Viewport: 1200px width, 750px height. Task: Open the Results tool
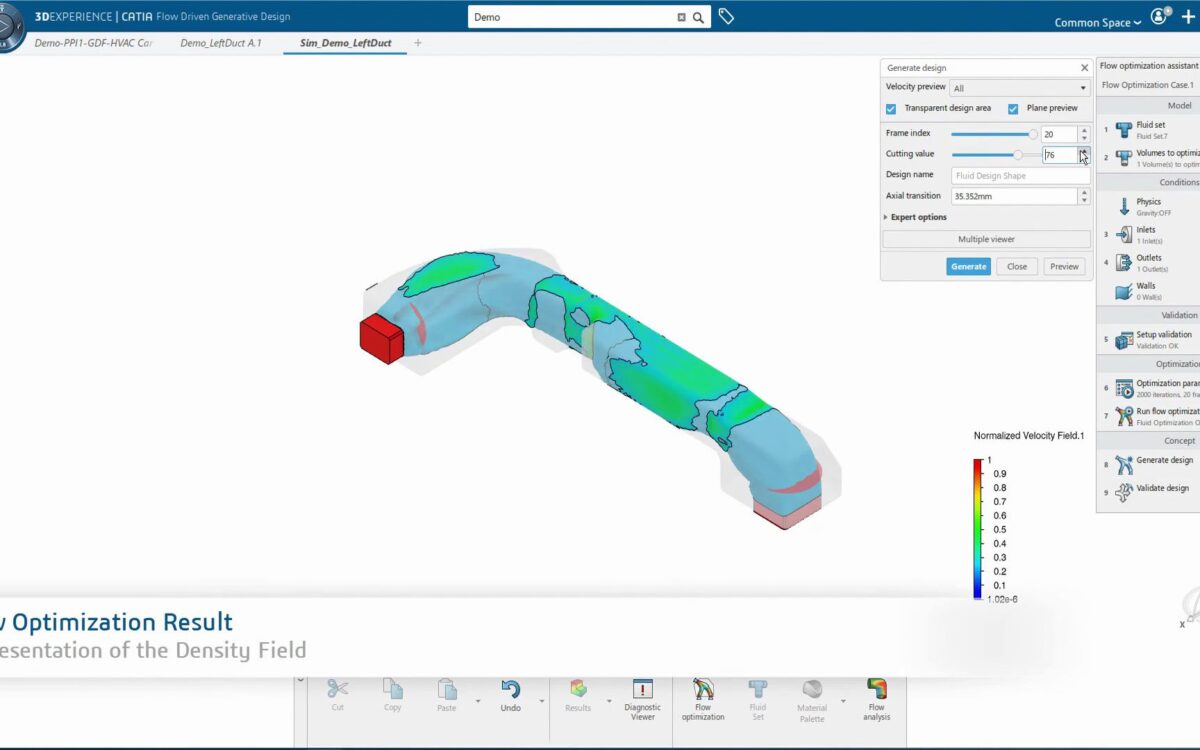click(x=578, y=695)
